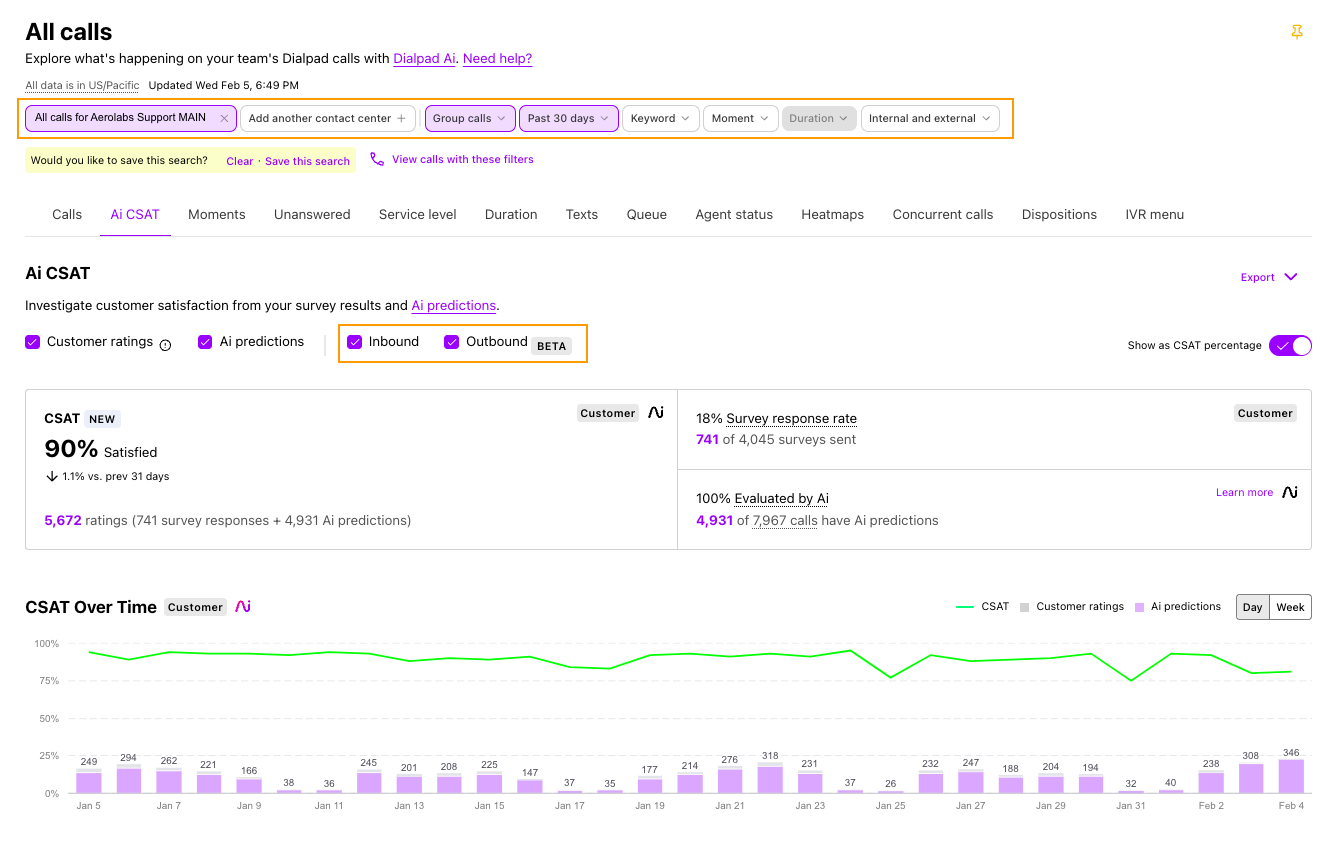Screen dimensions: 1334x844
Task: Click the Ai logo next to CSAT Over Time
Action: point(243,606)
